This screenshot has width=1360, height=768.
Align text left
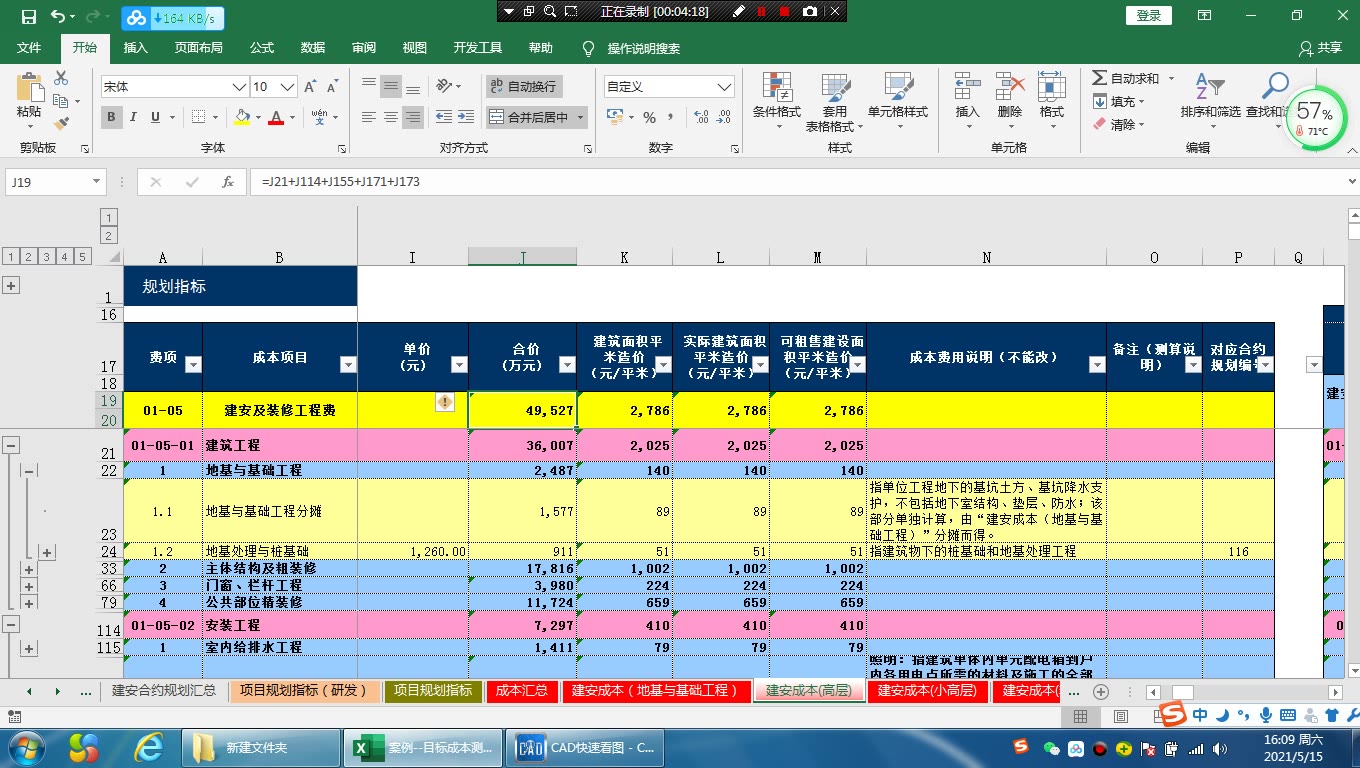pos(368,117)
